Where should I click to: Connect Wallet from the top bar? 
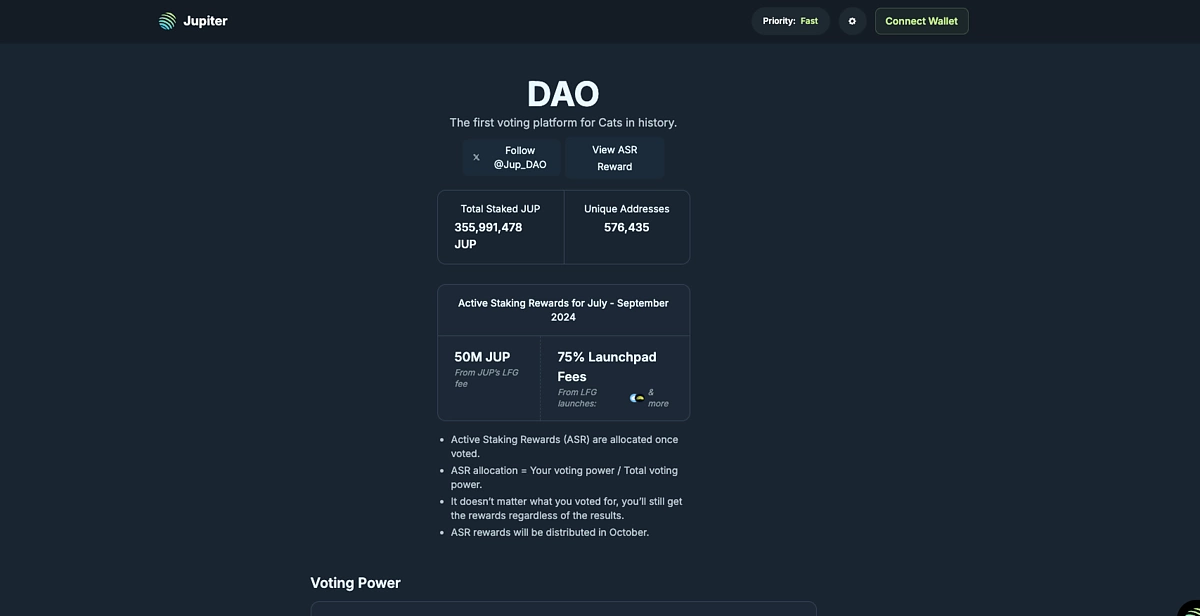click(x=921, y=21)
